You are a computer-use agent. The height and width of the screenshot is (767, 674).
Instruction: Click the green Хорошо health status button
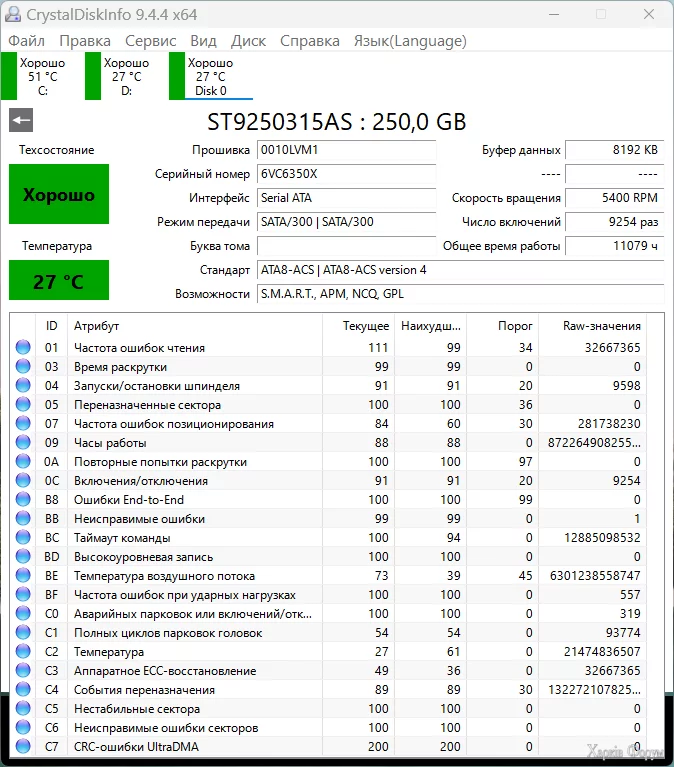(x=59, y=194)
